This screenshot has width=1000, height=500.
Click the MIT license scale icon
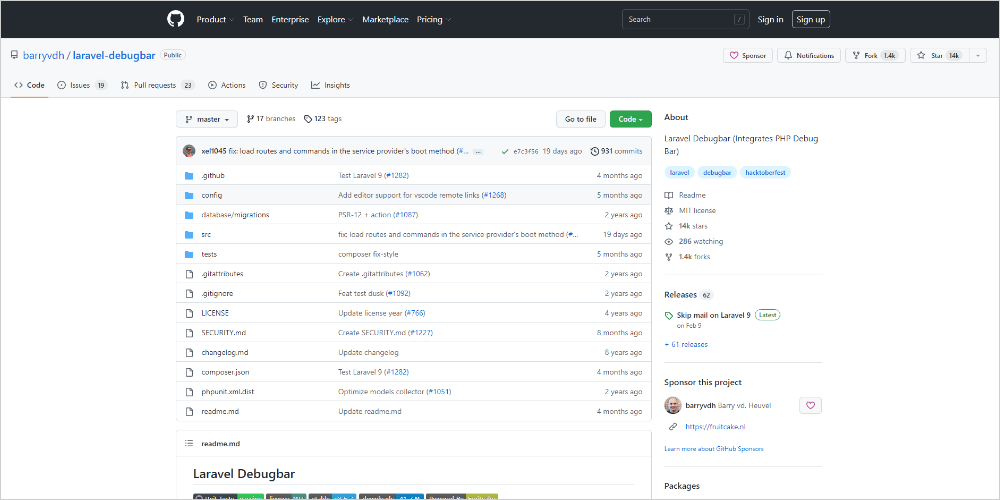pyautogui.click(x=668, y=210)
